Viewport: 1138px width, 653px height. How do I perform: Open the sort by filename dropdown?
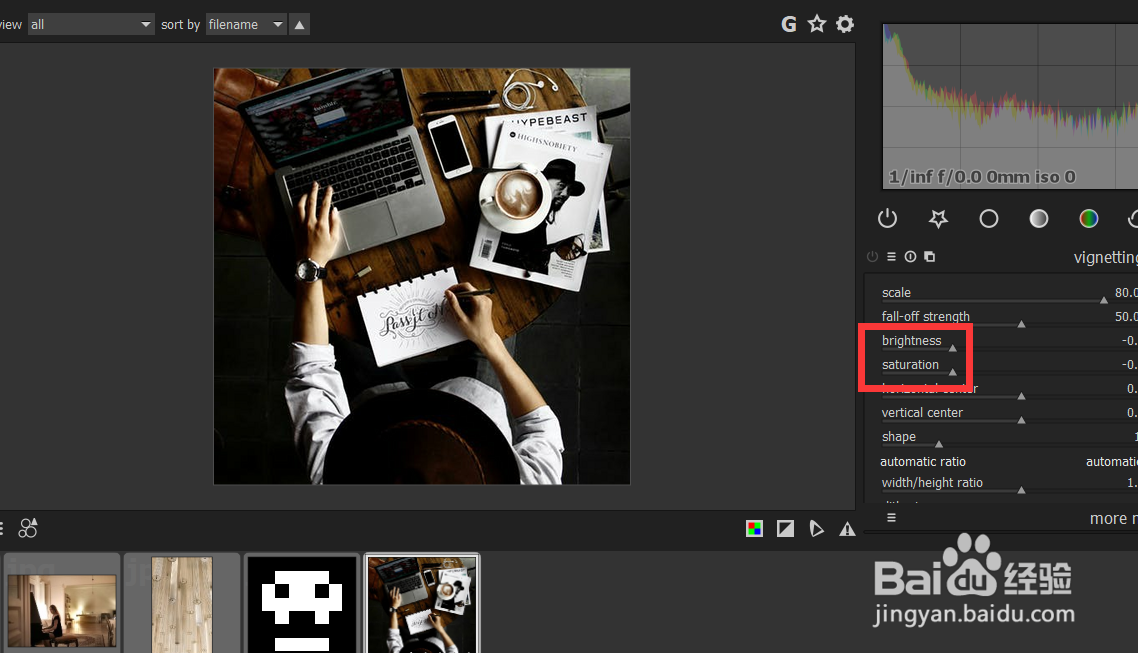click(x=245, y=24)
